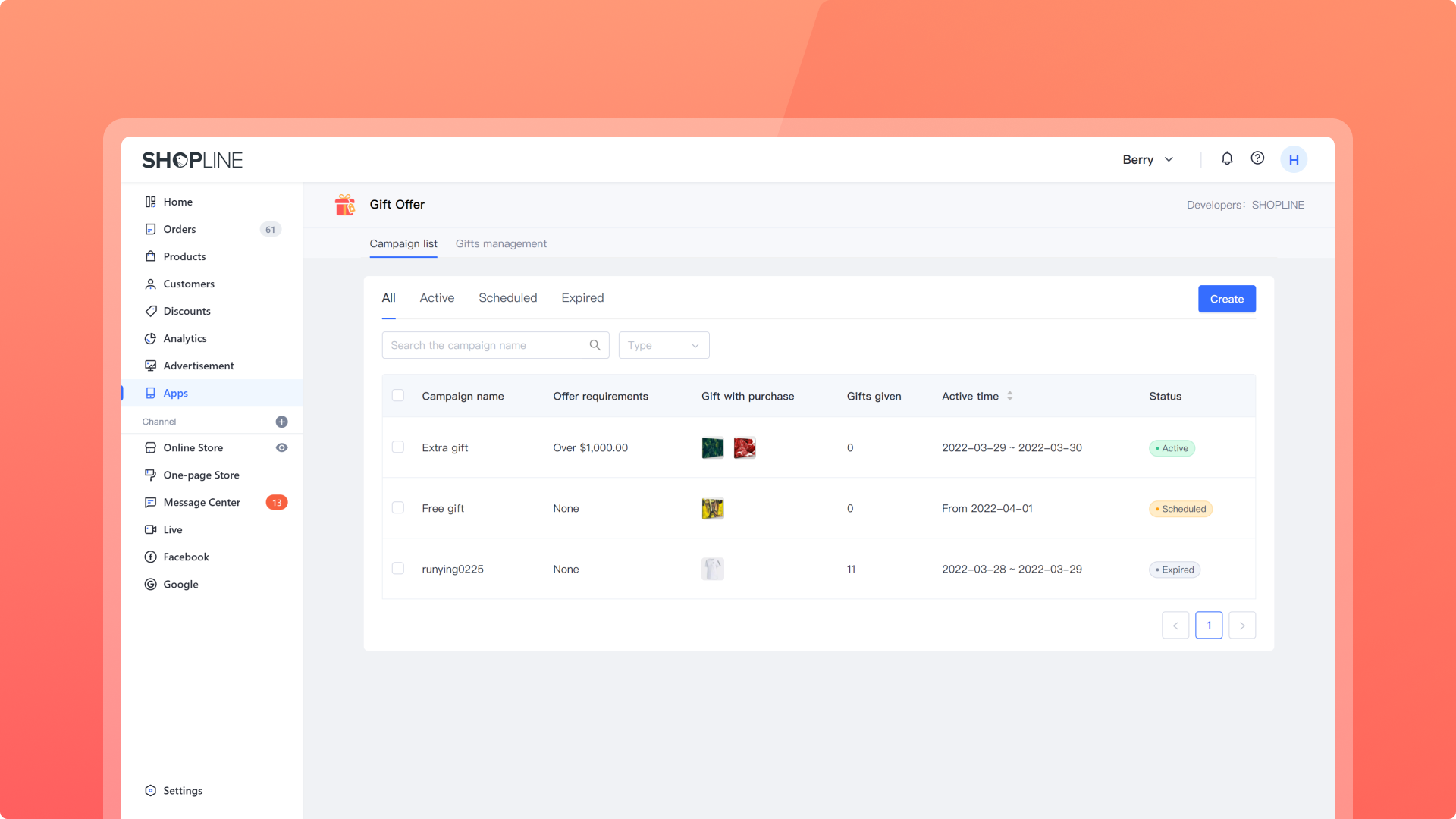Sort by Active time column arrows
The height and width of the screenshot is (819, 1456).
point(1009,396)
